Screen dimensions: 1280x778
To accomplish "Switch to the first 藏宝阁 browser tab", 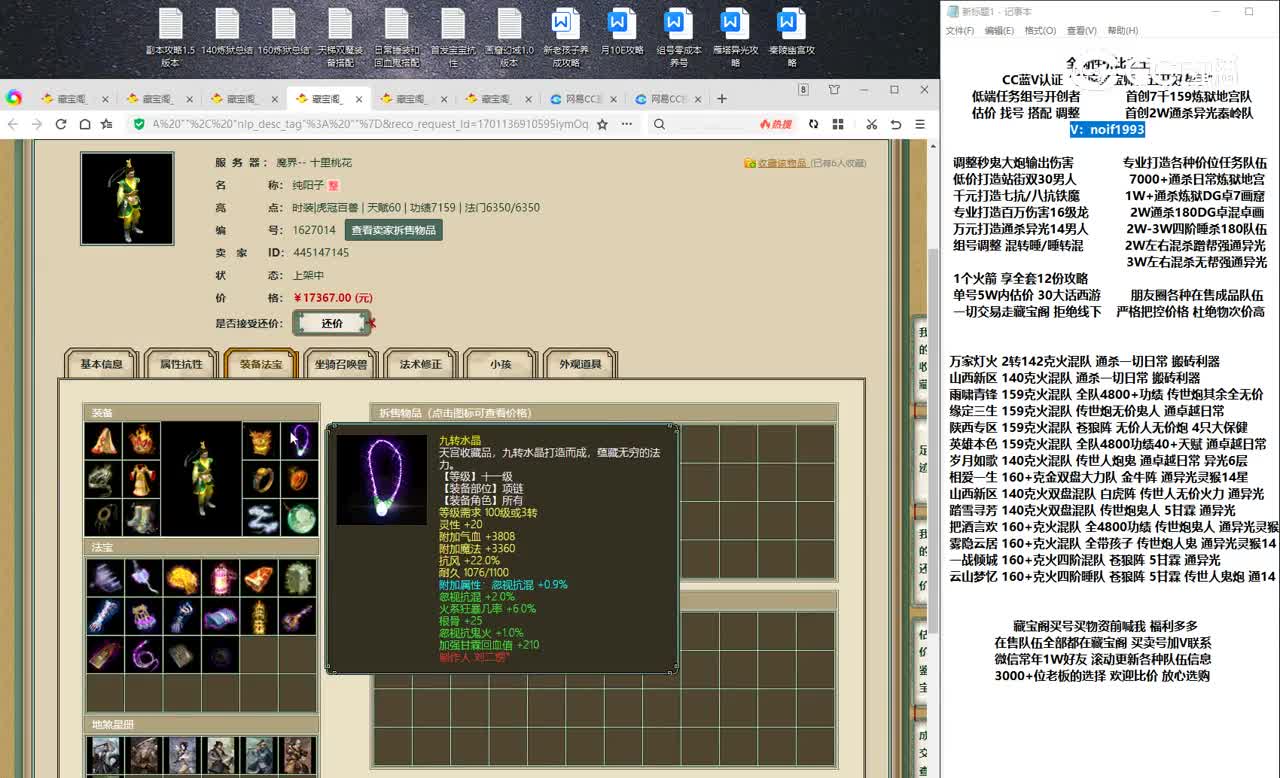I will 75,99.
